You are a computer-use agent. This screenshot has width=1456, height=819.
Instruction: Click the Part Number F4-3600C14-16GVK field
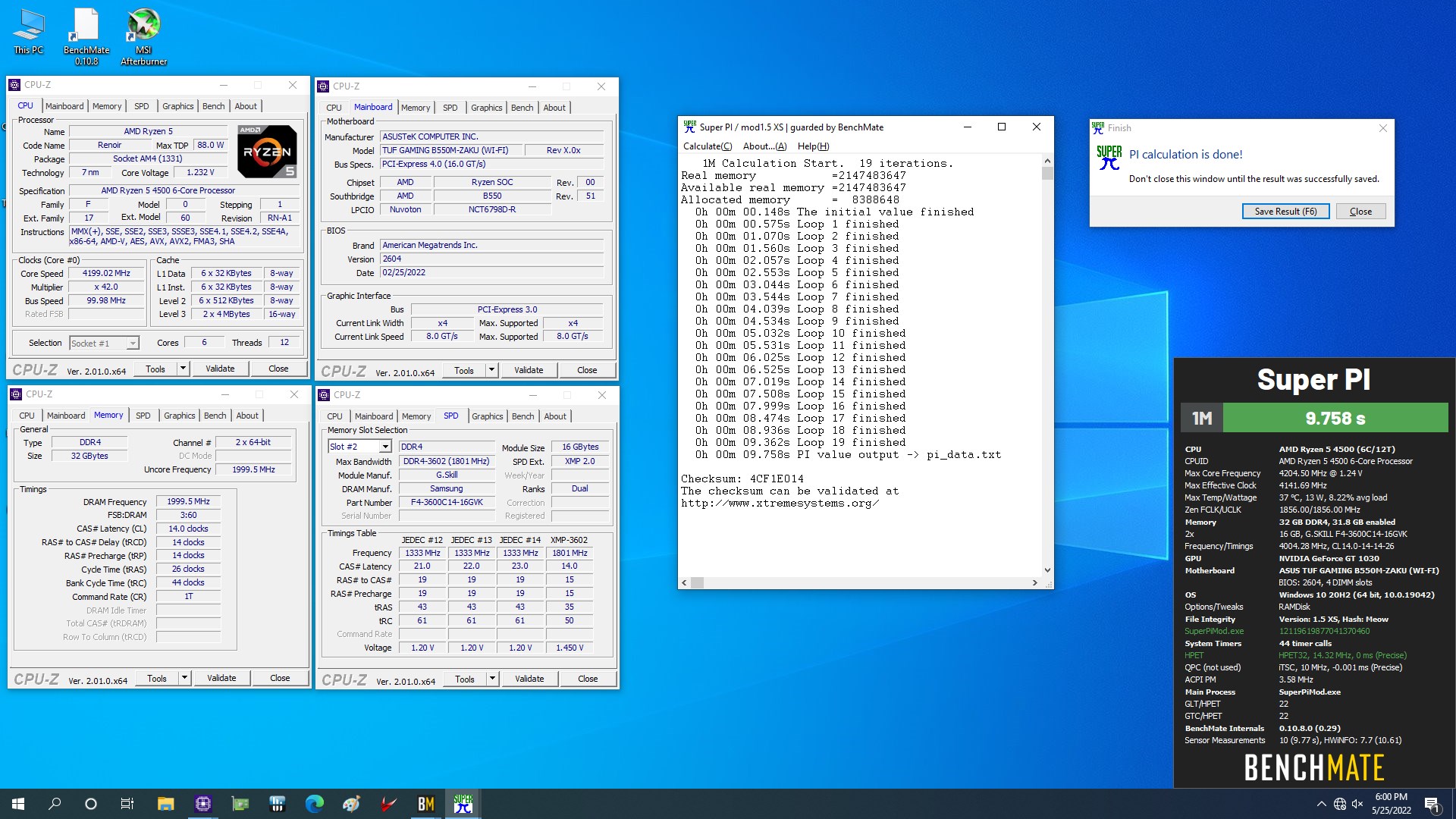point(447,502)
